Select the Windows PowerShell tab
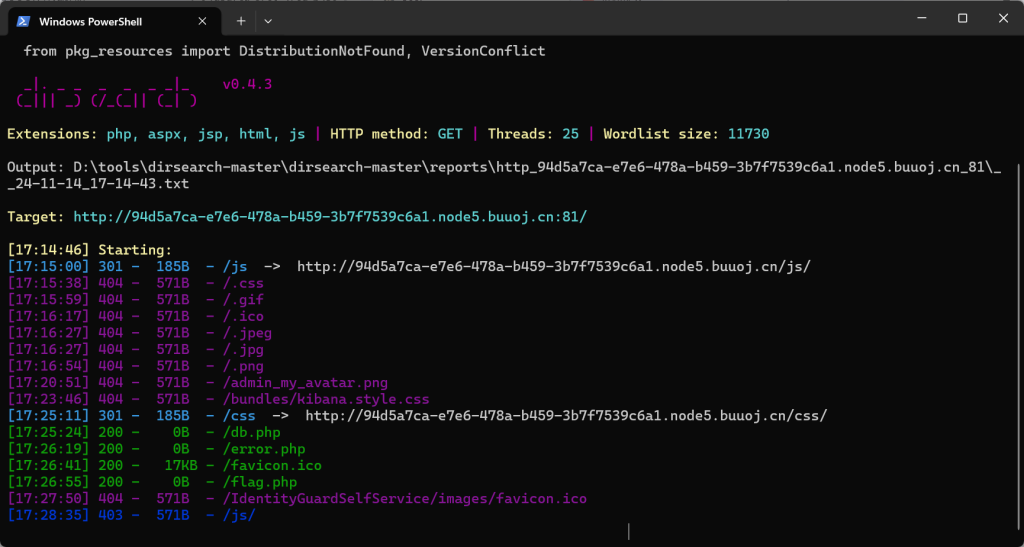The image size is (1024, 547). coord(112,21)
